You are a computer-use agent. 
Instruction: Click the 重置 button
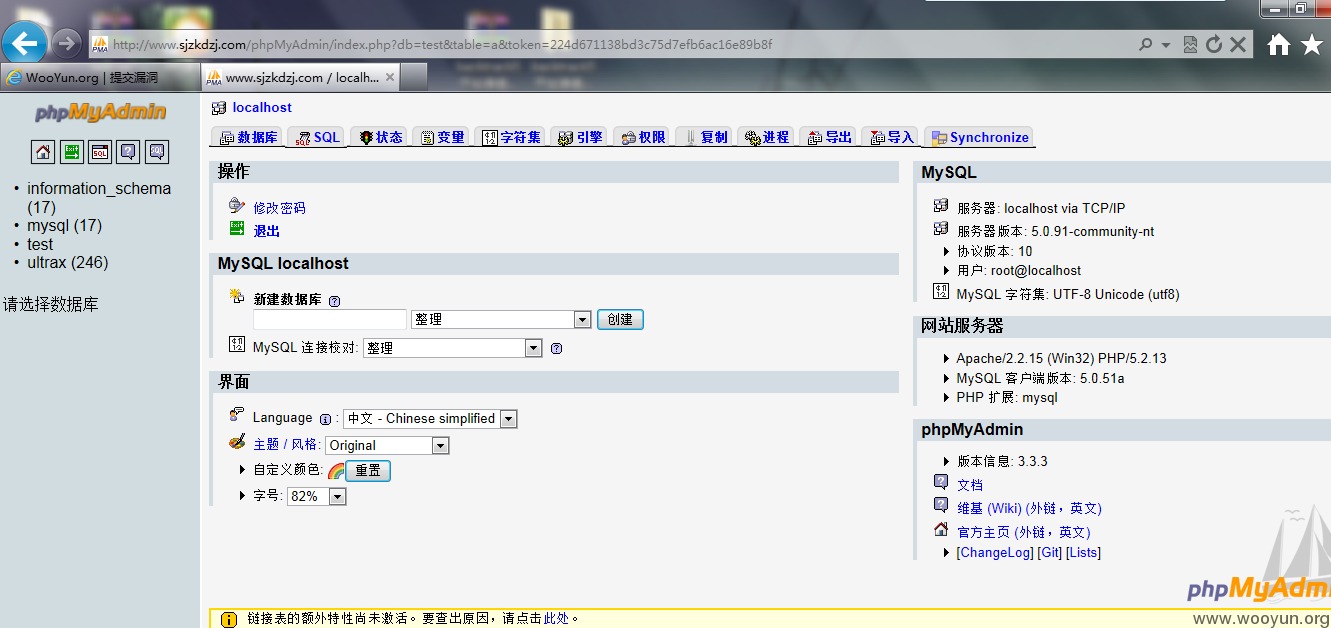click(368, 470)
